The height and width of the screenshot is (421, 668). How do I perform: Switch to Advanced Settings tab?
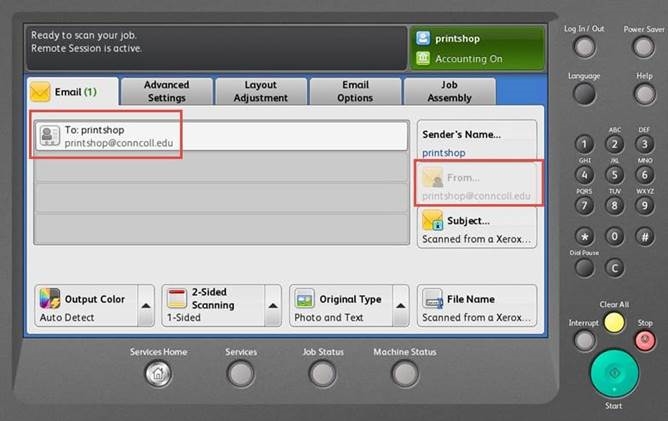(x=167, y=91)
